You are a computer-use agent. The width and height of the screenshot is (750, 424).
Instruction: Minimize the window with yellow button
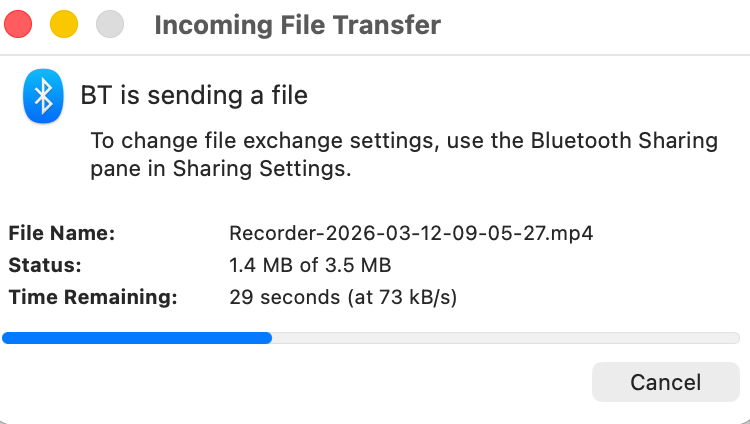coord(63,25)
